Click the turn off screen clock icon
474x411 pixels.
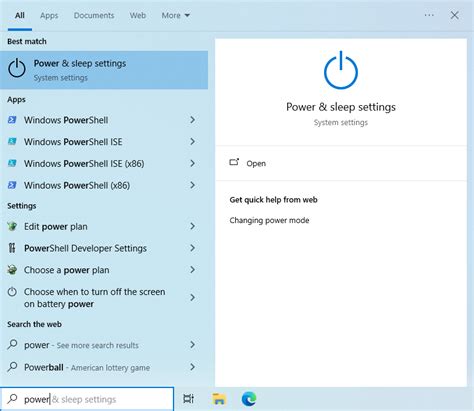pos(12,292)
